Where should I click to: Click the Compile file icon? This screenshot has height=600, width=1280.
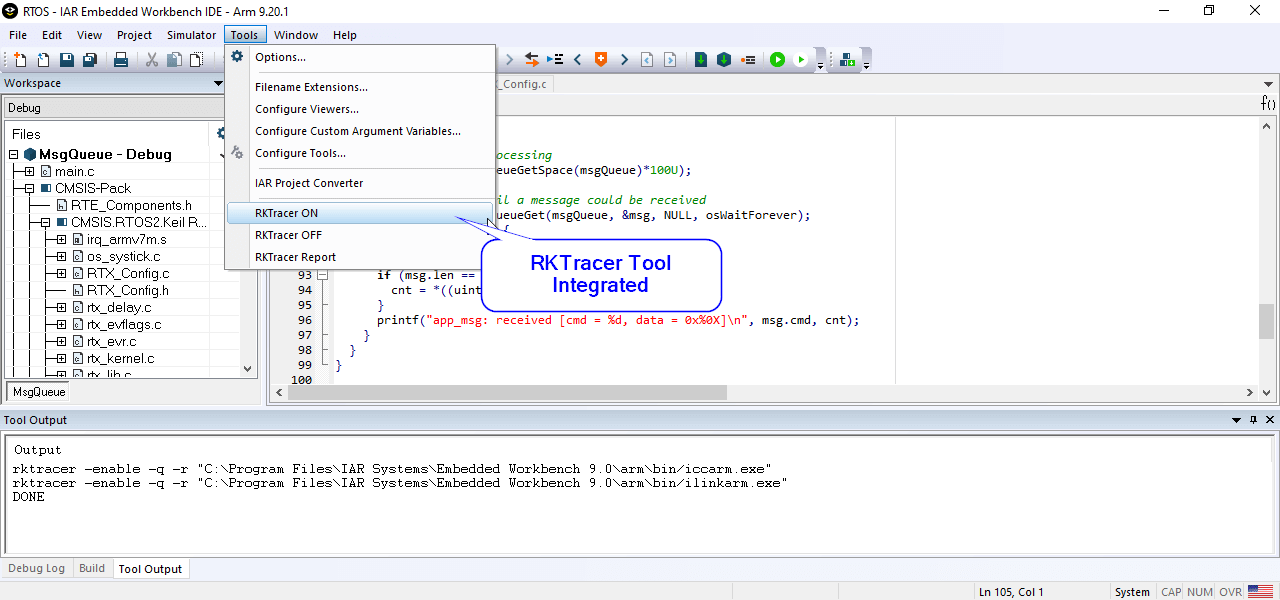click(x=701, y=60)
